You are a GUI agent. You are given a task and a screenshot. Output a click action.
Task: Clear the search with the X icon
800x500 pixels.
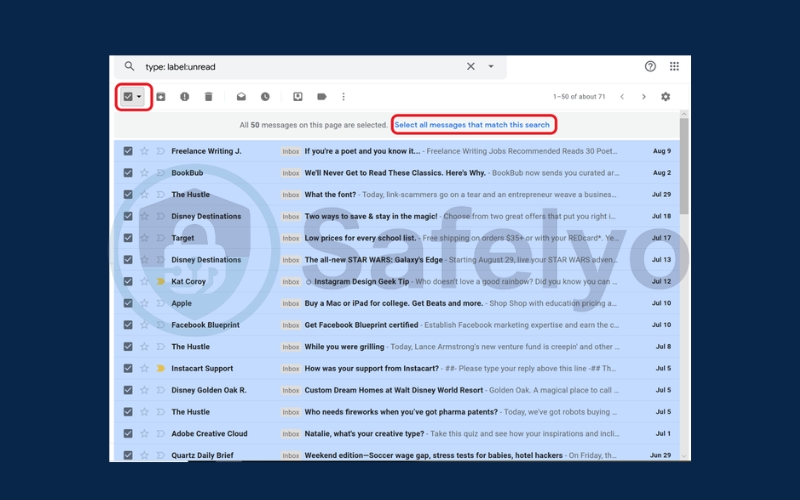point(470,66)
